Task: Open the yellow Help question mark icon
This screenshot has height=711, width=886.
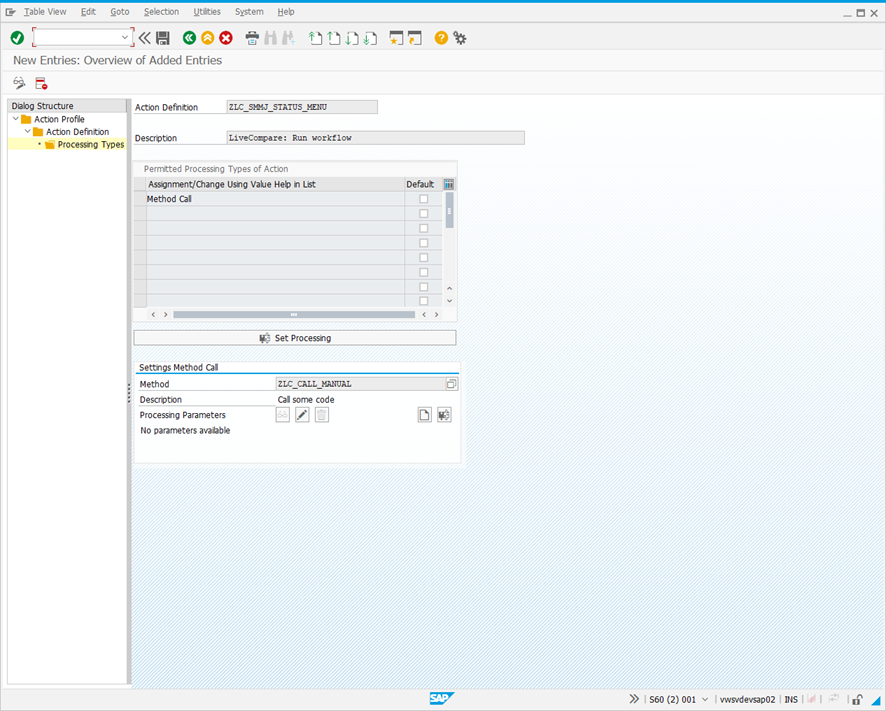Action: pyautogui.click(x=441, y=38)
